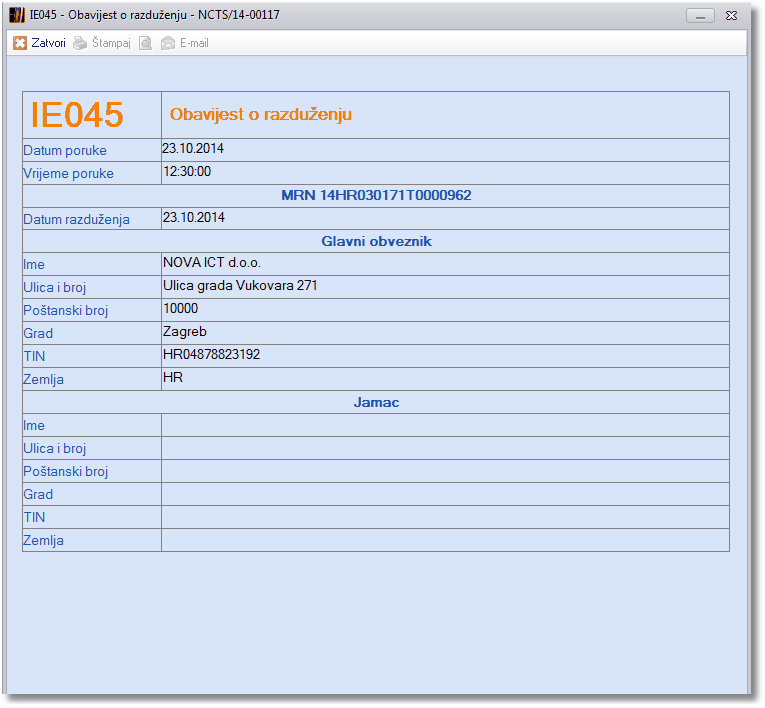Click the Vrijeme poruke label
The image size is (765, 708).
coord(68,173)
